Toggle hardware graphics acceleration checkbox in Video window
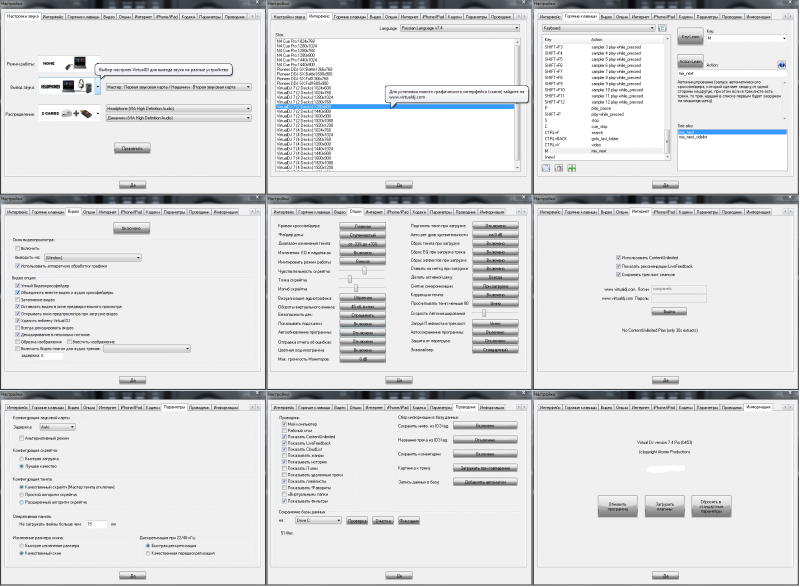The width and height of the screenshot is (800, 587). [x=18, y=266]
